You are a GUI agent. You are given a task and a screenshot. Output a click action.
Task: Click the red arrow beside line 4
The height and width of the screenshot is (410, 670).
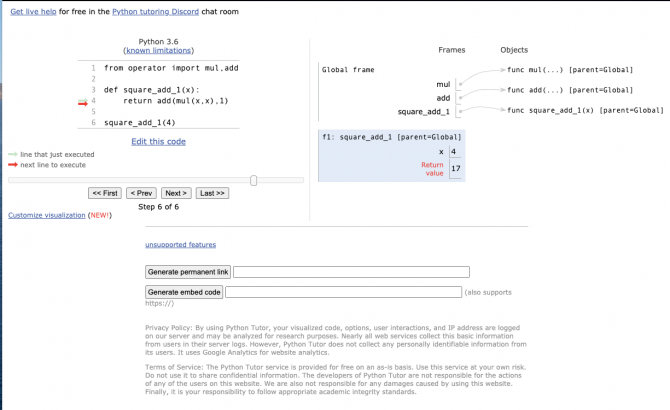(x=83, y=101)
